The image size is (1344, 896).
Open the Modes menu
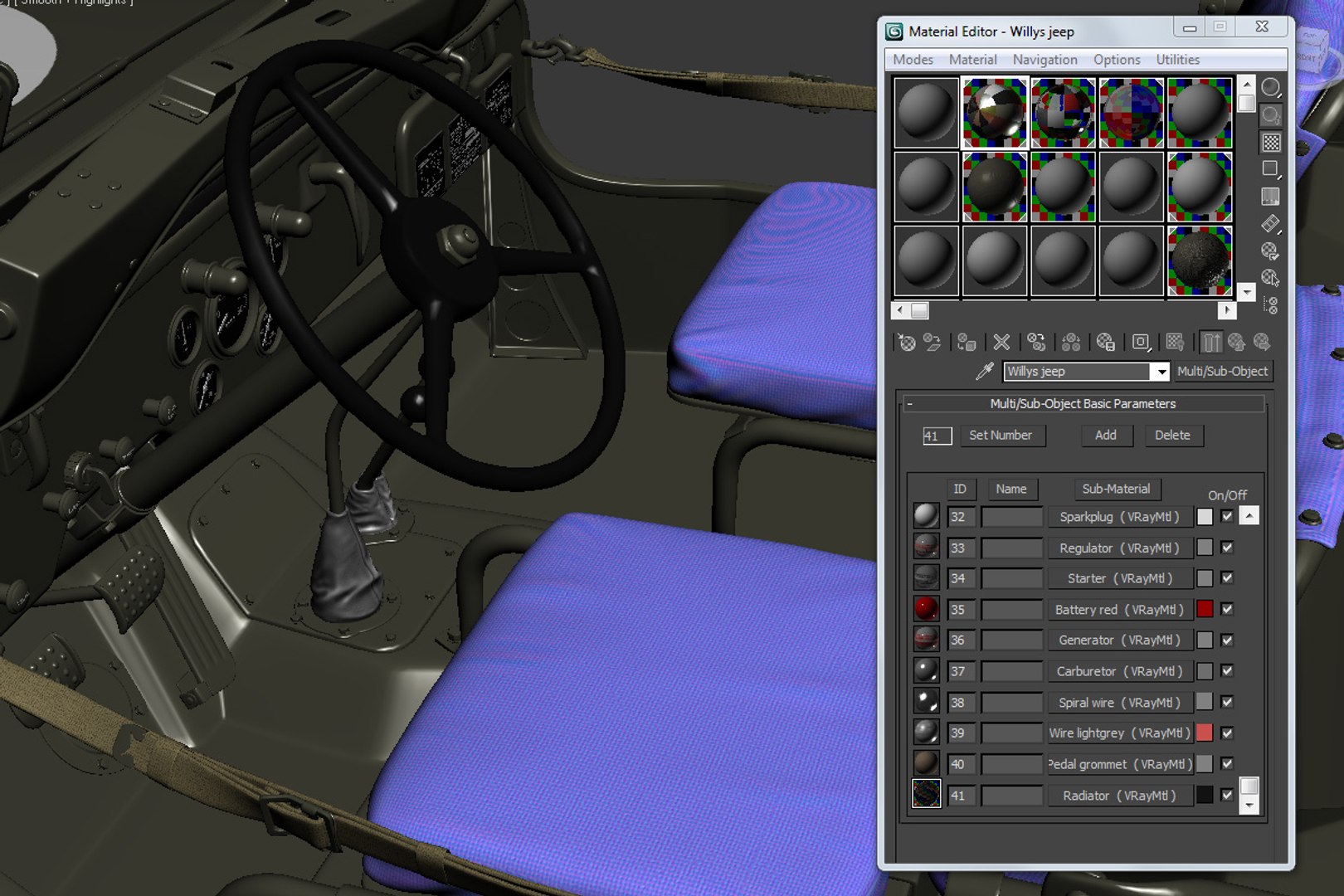tap(913, 60)
